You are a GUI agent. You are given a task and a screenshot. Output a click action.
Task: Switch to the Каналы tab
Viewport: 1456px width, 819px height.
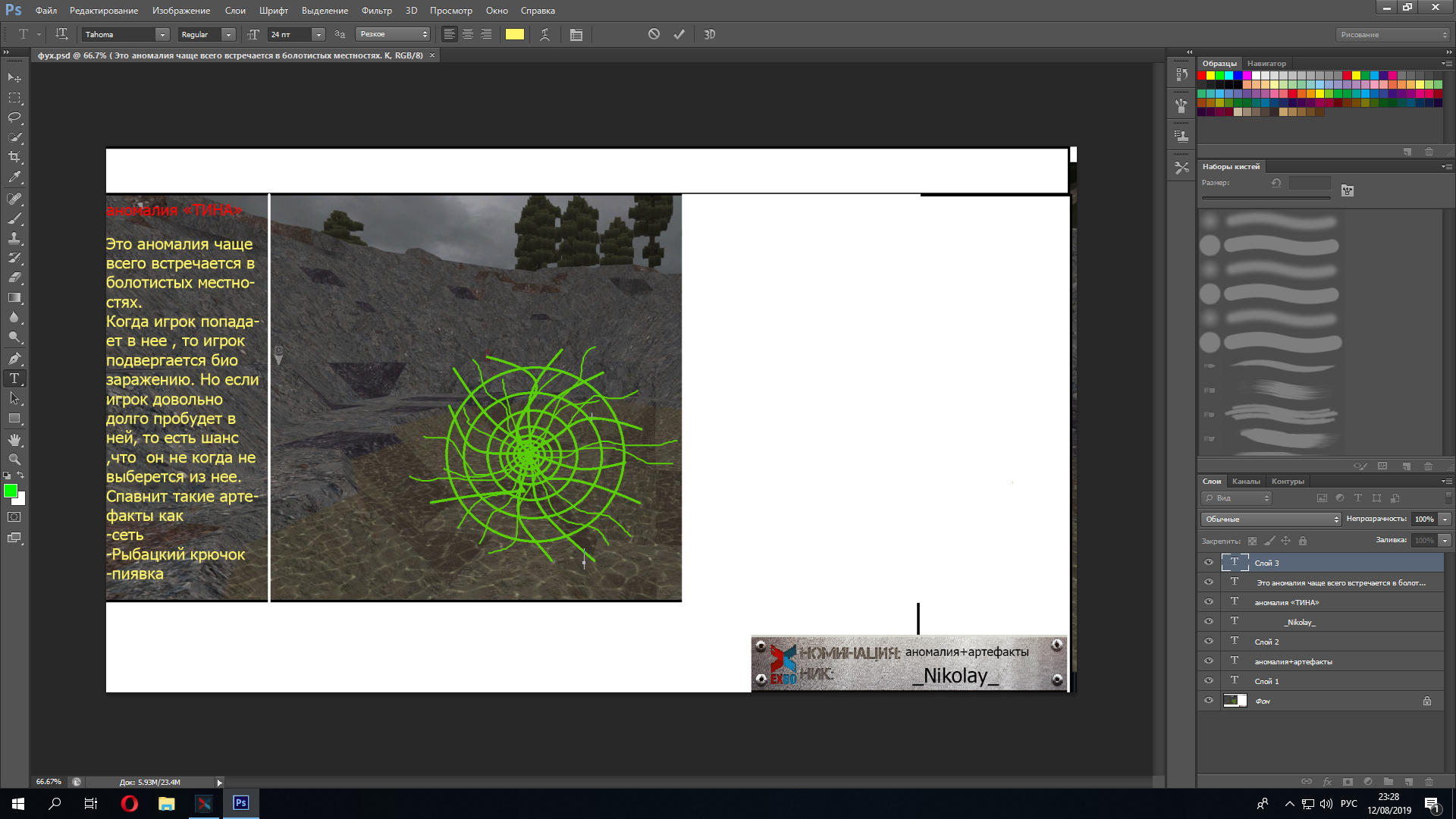(x=1246, y=482)
